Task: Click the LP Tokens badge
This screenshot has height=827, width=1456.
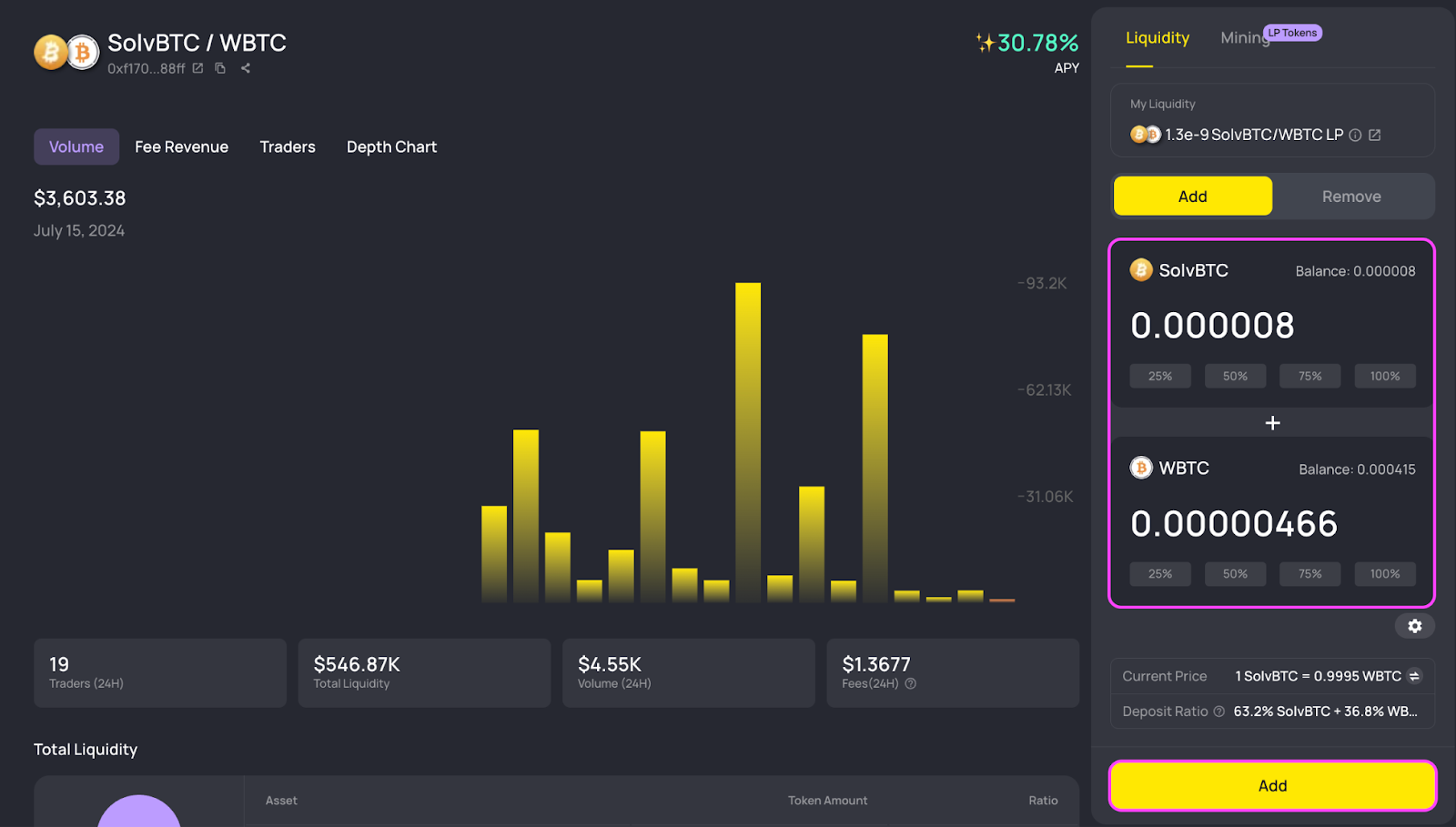Action: click(1292, 33)
